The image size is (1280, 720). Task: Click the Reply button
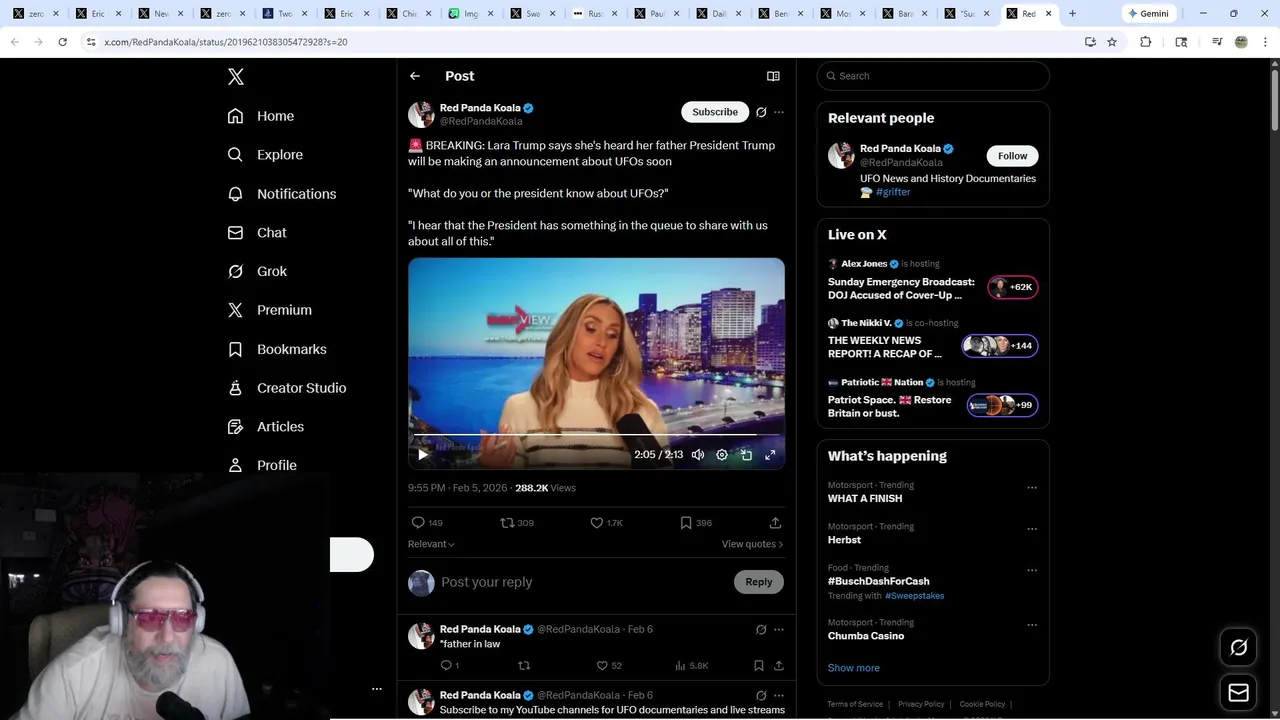759,582
